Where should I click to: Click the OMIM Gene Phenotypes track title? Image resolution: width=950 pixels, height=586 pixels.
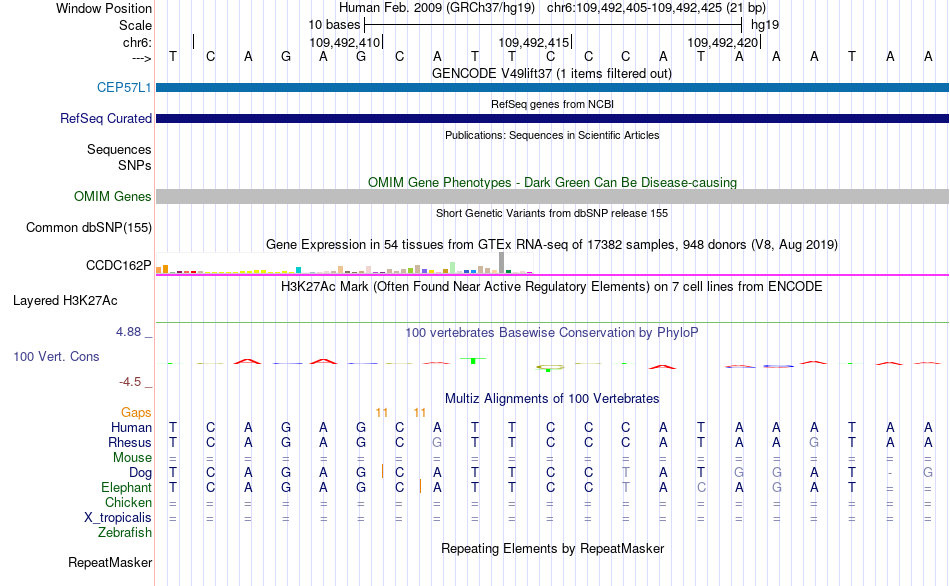coord(552,182)
